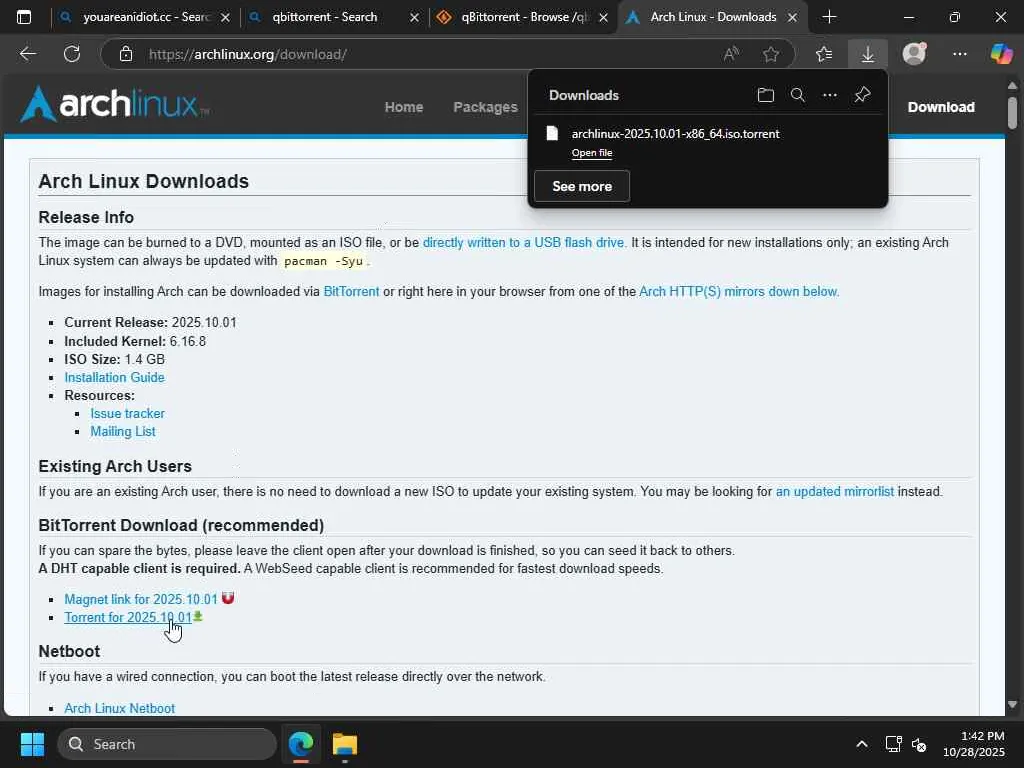The height and width of the screenshot is (768, 1024).
Task: Click Torrent for 2025.10.01 link
Action: tap(128, 618)
